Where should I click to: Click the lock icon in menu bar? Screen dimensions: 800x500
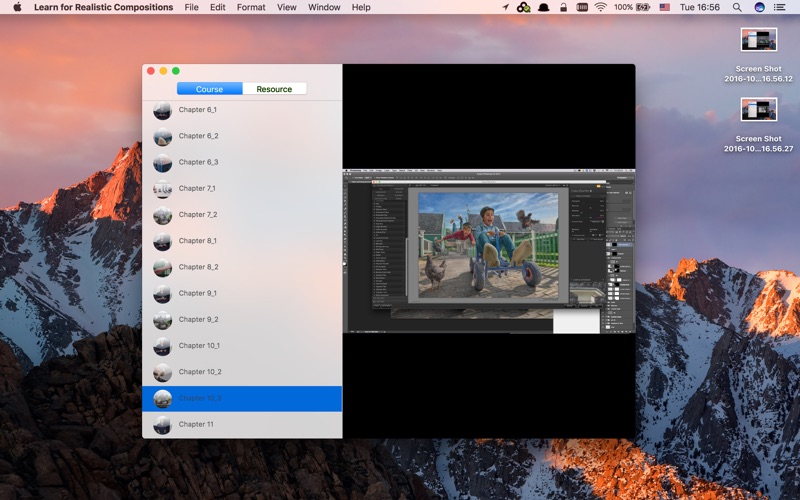click(563, 7)
